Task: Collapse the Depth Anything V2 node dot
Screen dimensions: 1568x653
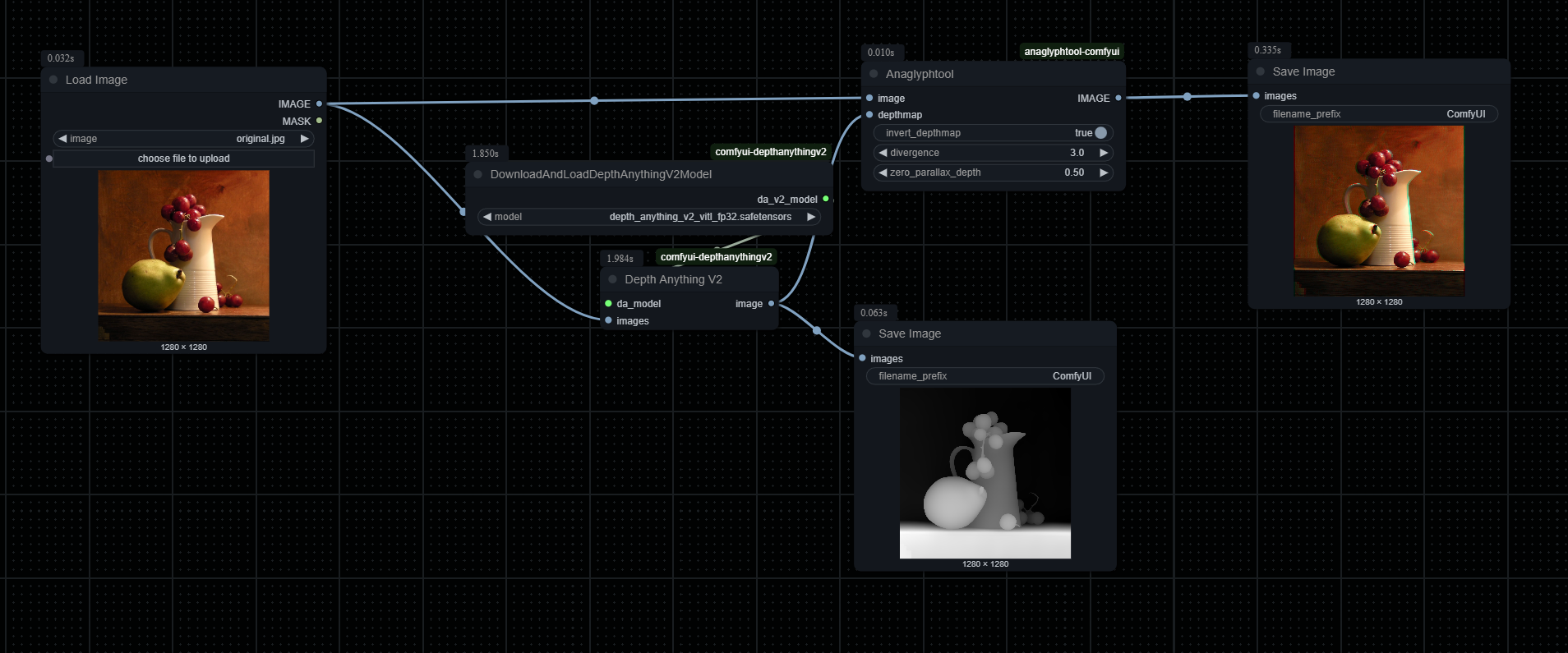Action: point(612,279)
